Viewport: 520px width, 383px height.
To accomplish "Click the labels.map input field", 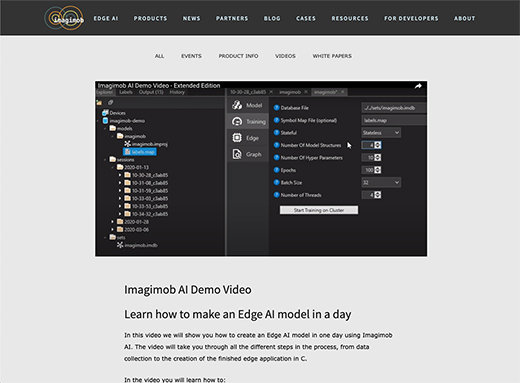I will pos(394,120).
